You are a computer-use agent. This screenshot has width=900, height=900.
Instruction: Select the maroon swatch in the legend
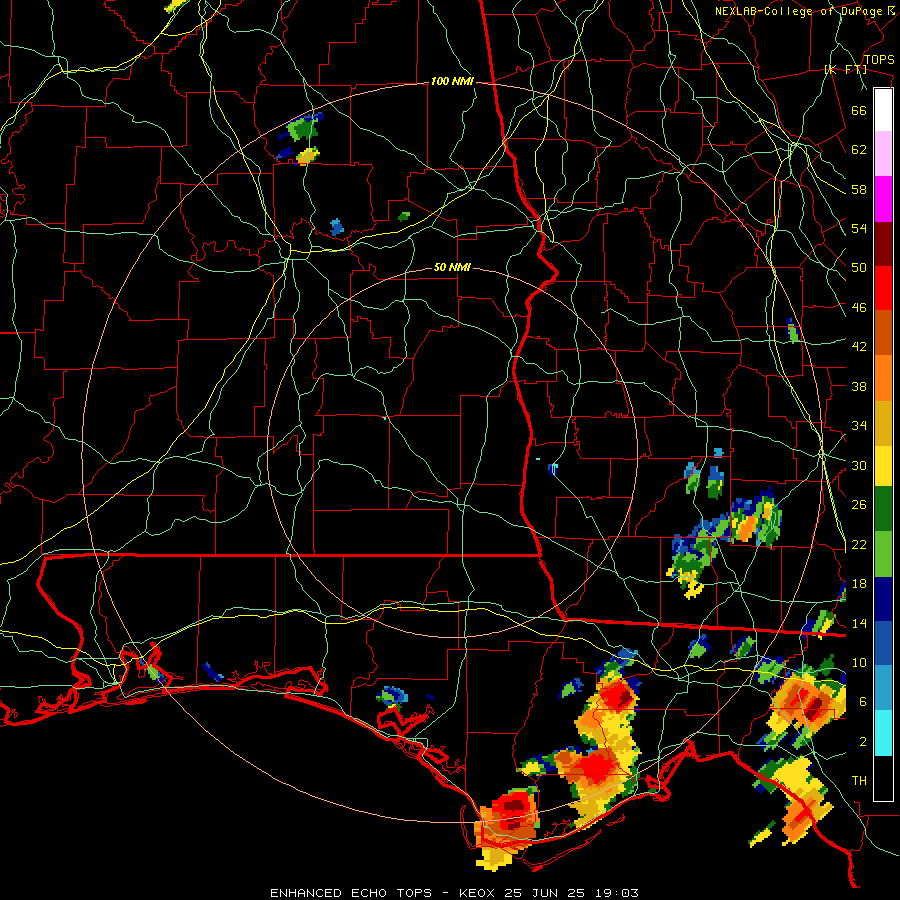click(883, 244)
